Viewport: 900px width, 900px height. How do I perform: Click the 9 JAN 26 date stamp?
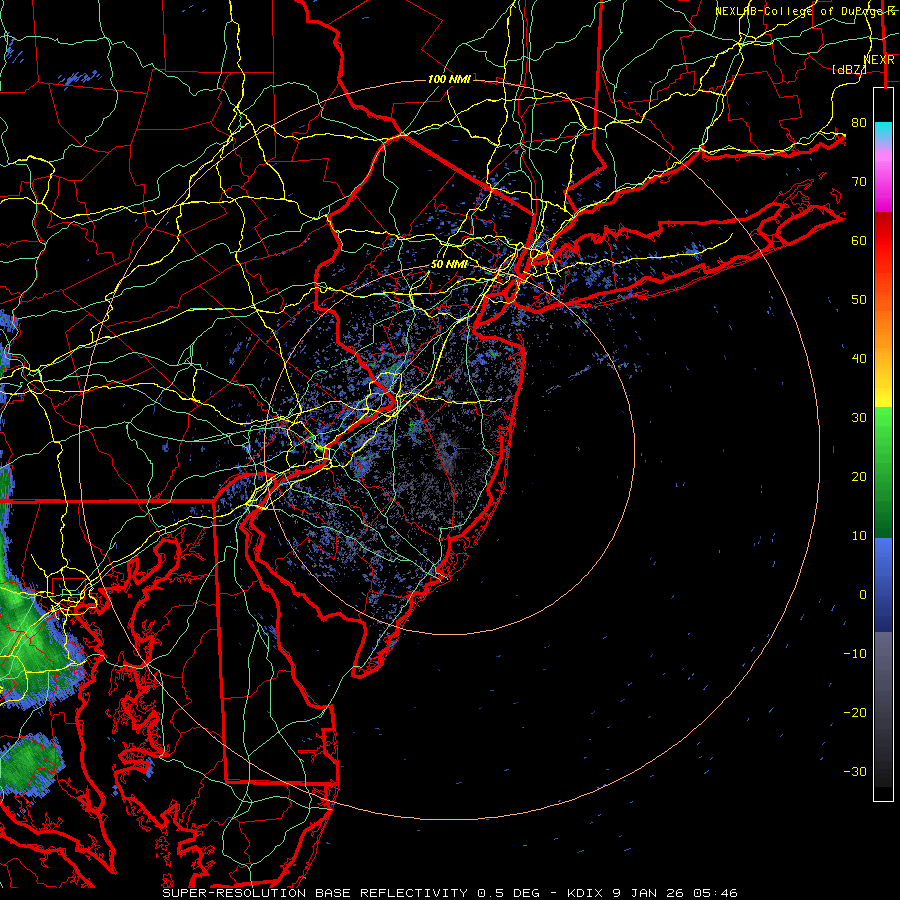point(650,893)
